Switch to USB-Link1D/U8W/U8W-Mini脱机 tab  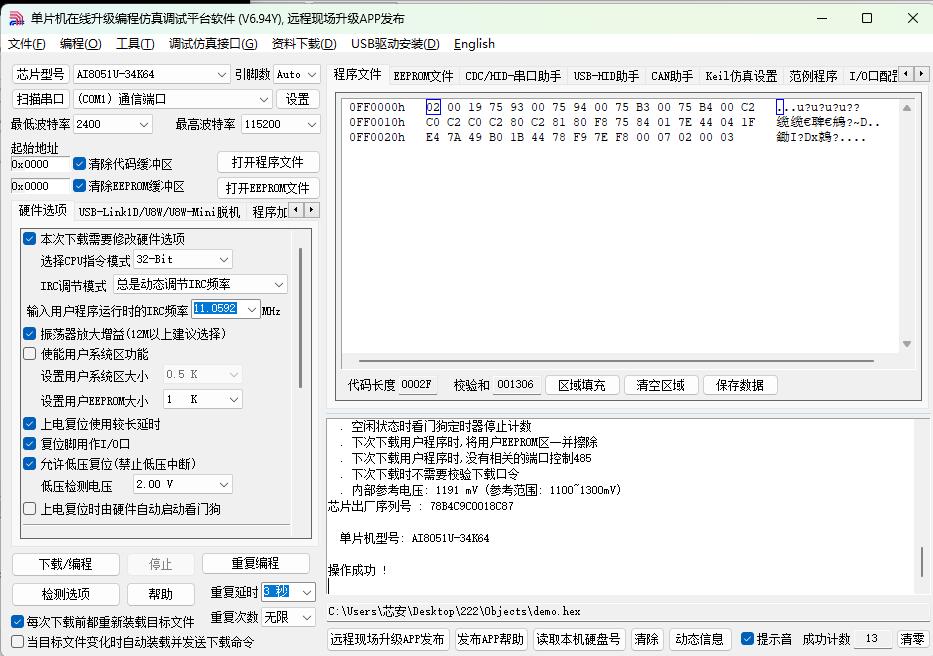[159, 212]
